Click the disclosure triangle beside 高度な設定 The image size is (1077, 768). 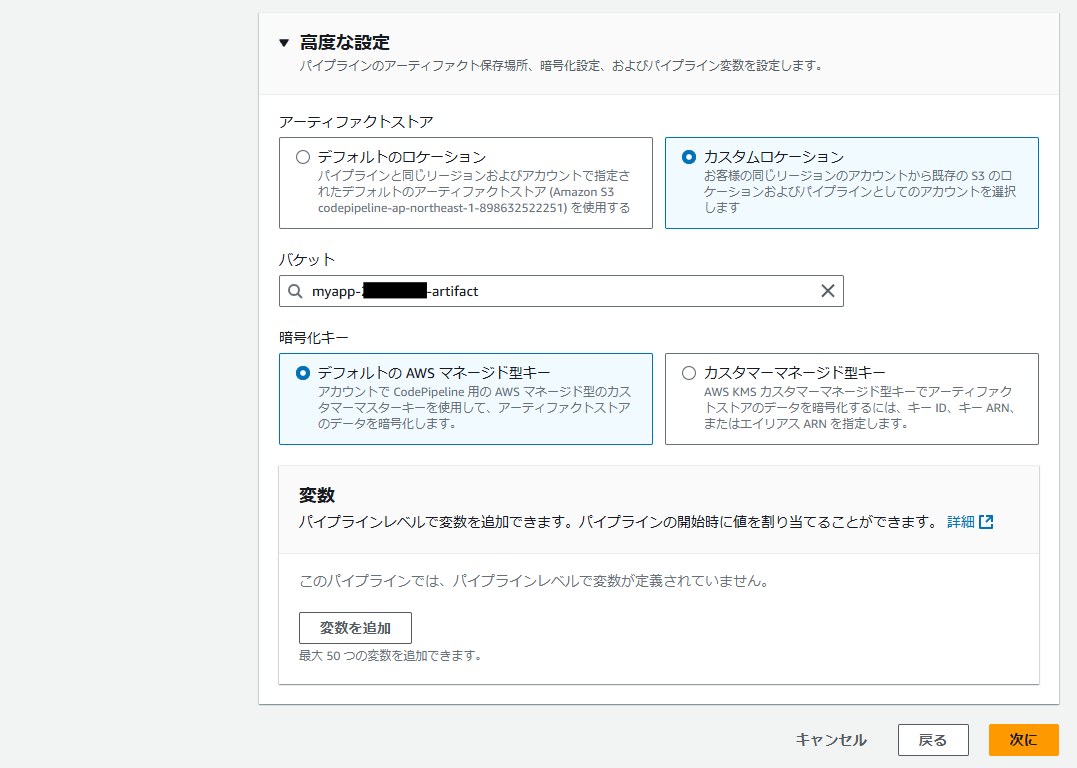(283, 42)
